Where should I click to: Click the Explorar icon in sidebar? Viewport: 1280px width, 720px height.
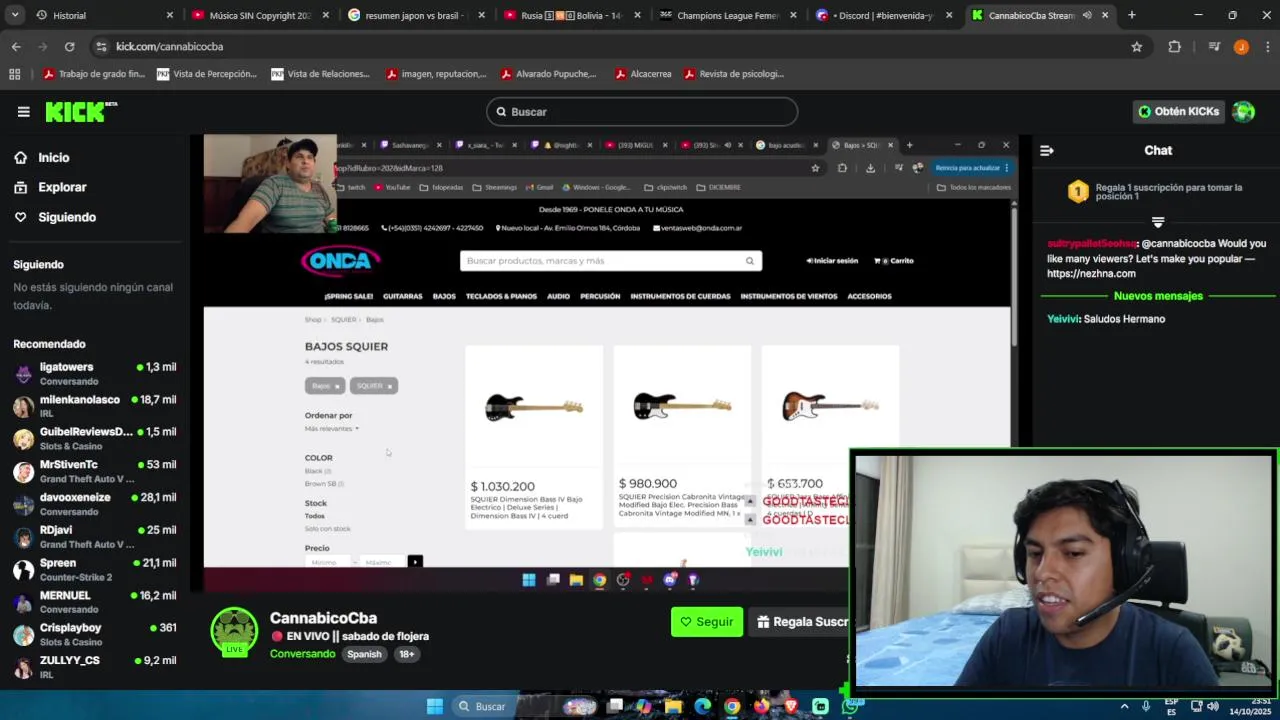20,187
